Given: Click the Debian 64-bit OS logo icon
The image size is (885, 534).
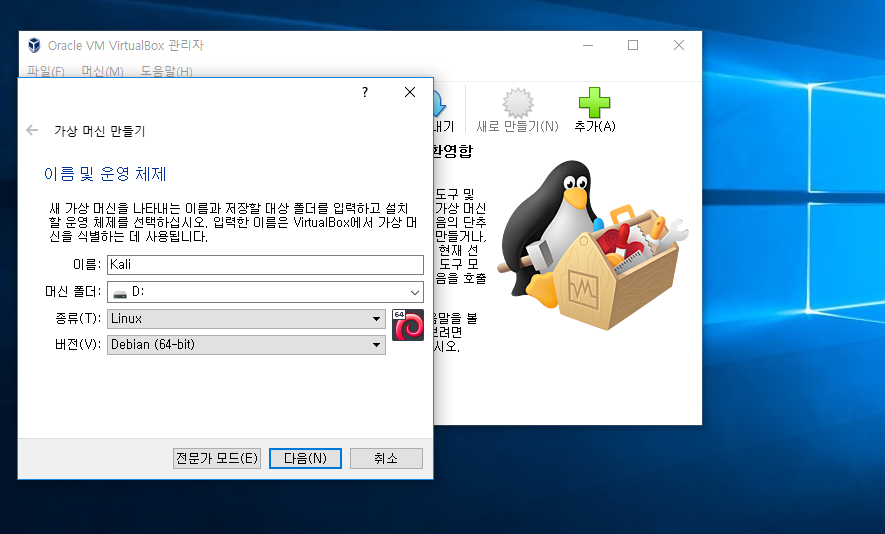Looking at the screenshot, I should (x=408, y=325).
